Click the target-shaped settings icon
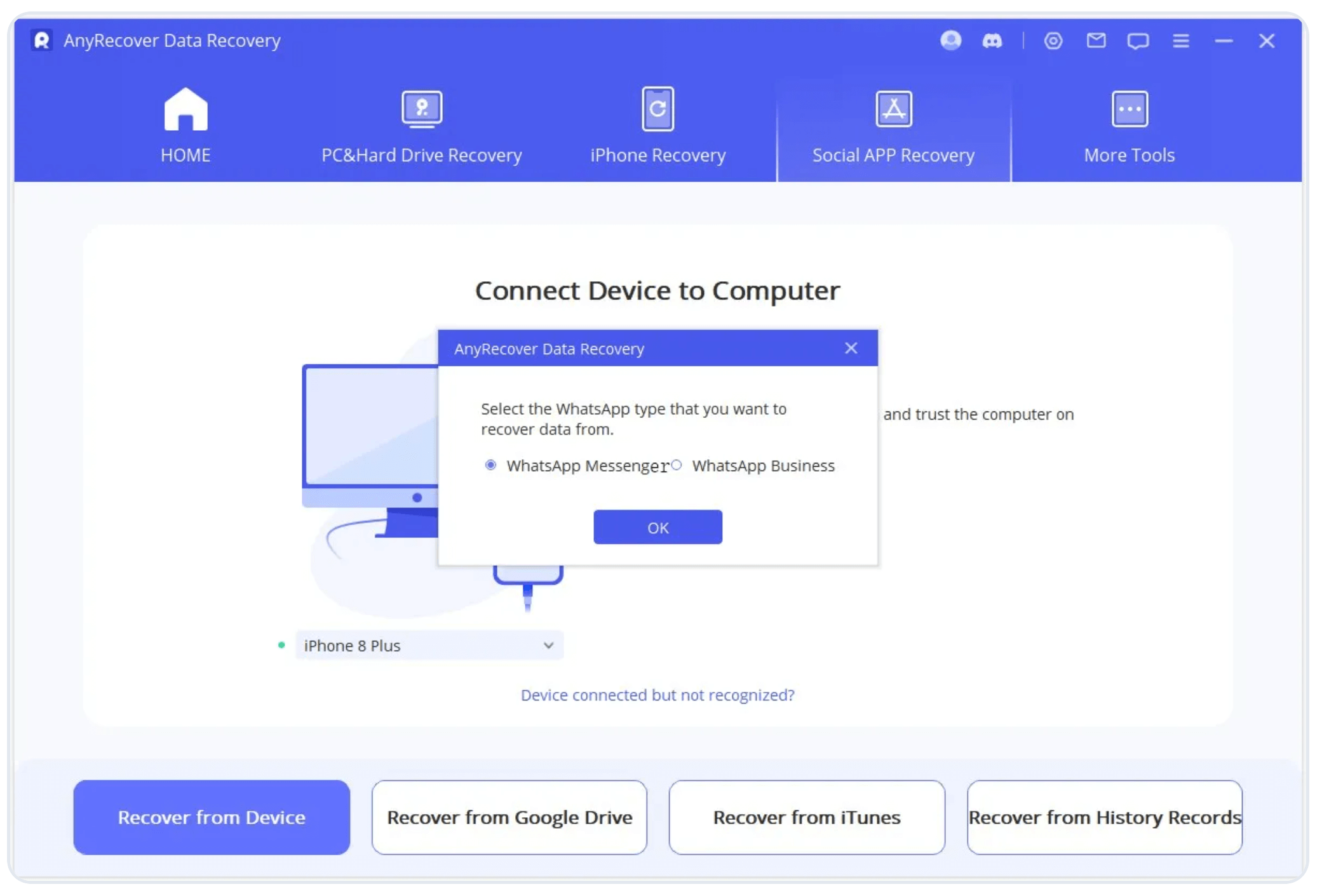The width and height of the screenshot is (1322, 896). [1053, 41]
